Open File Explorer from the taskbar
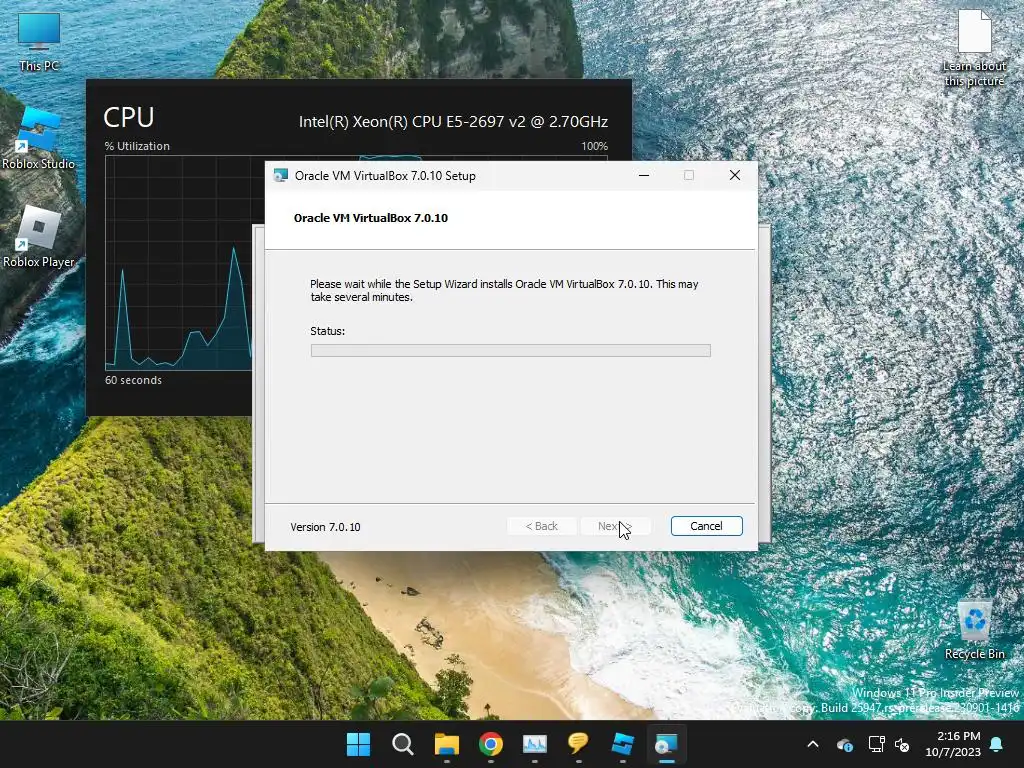Screen dimensions: 1024x768 pyautogui.click(x=447, y=744)
